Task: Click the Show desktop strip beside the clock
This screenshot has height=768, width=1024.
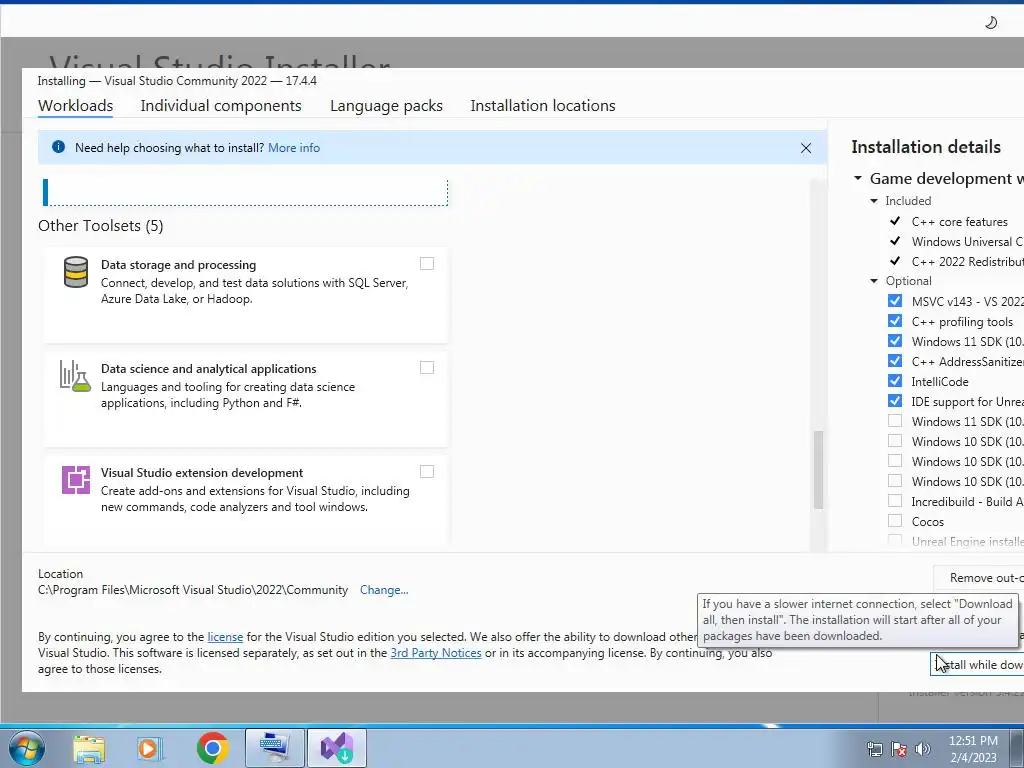Action: tap(1017, 748)
